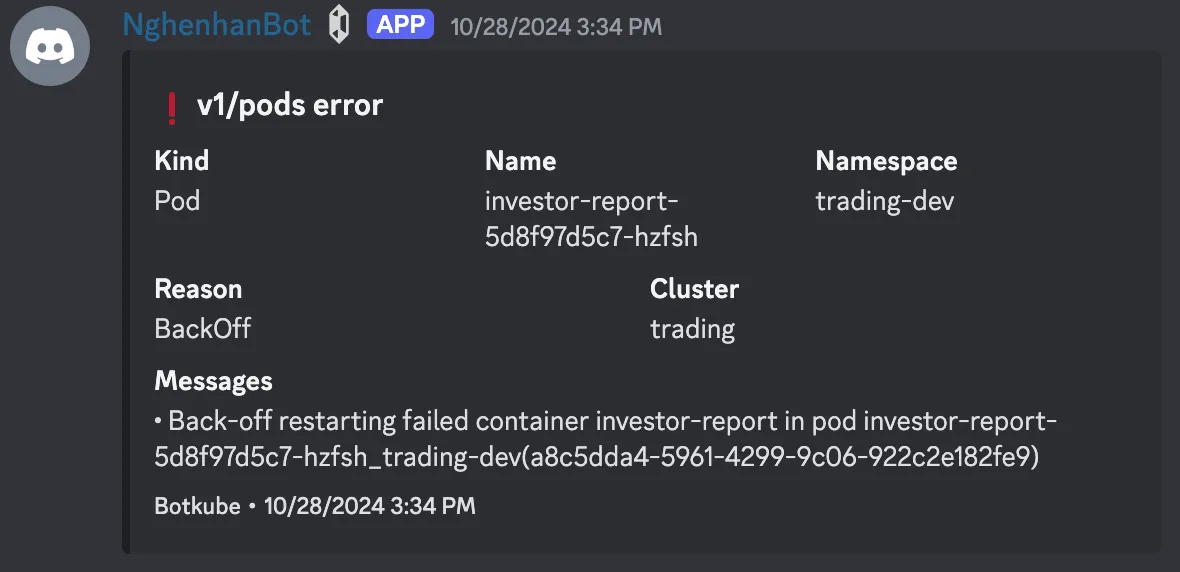Image resolution: width=1180 pixels, height=572 pixels.
Task: Click the purple APP badge
Action: 400,25
